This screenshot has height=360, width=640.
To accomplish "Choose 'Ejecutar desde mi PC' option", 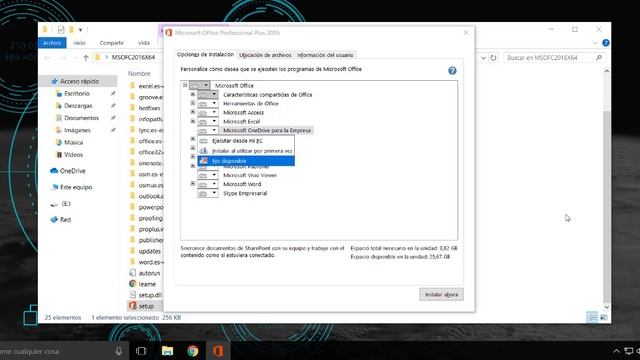I will 246,141.
